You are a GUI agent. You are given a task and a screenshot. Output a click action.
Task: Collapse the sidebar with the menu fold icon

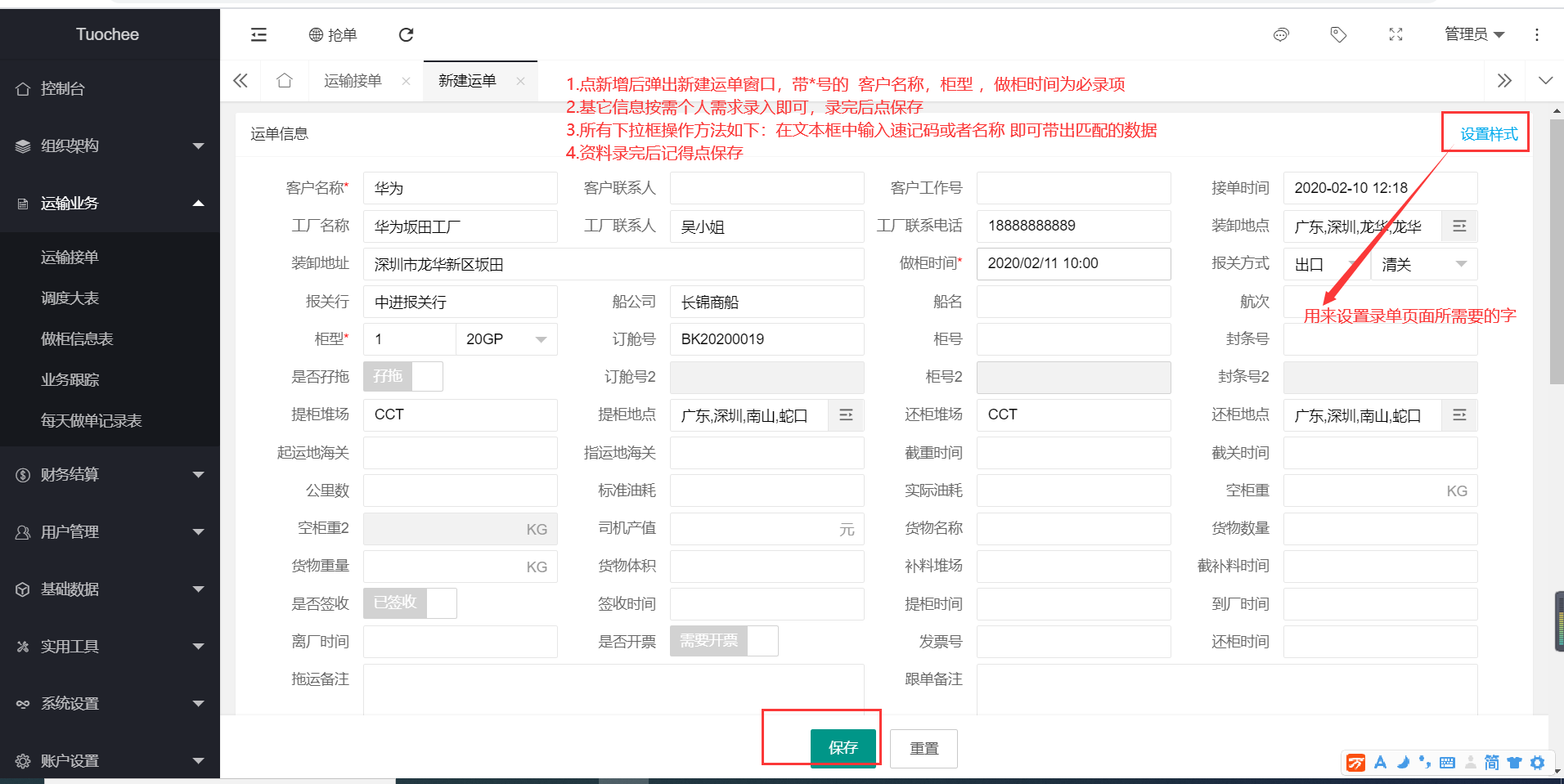258,34
